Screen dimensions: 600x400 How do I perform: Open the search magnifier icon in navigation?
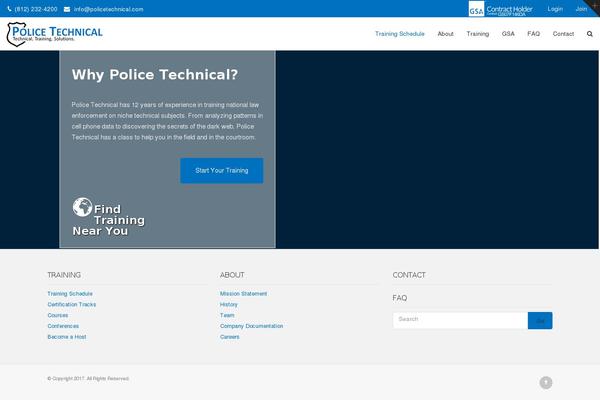coord(590,34)
